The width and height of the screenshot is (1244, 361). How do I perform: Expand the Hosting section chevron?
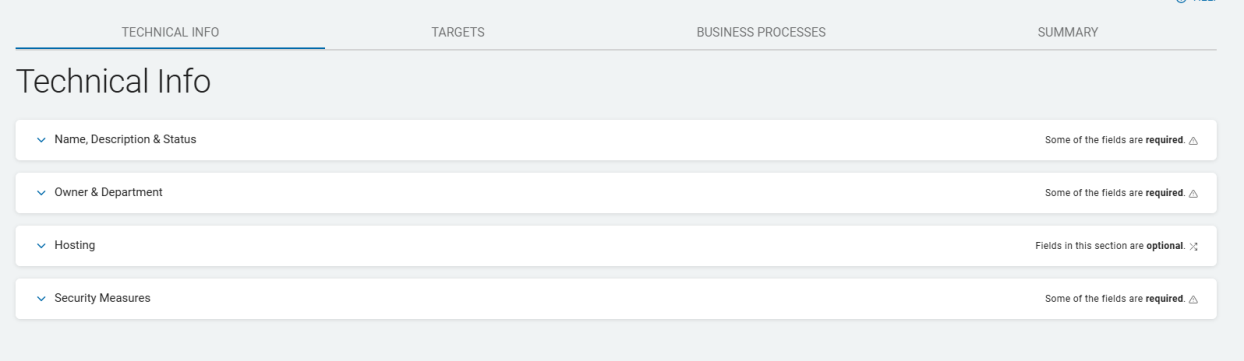pyautogui.click(x=41, y=246)
